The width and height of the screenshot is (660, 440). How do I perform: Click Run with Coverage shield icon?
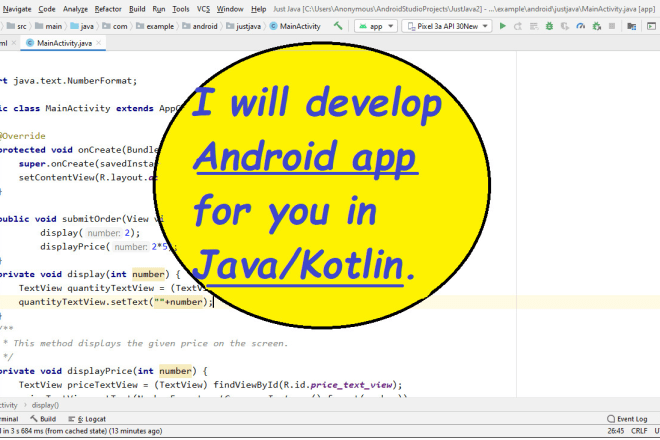pyautogui.click(x=565, y=26)
